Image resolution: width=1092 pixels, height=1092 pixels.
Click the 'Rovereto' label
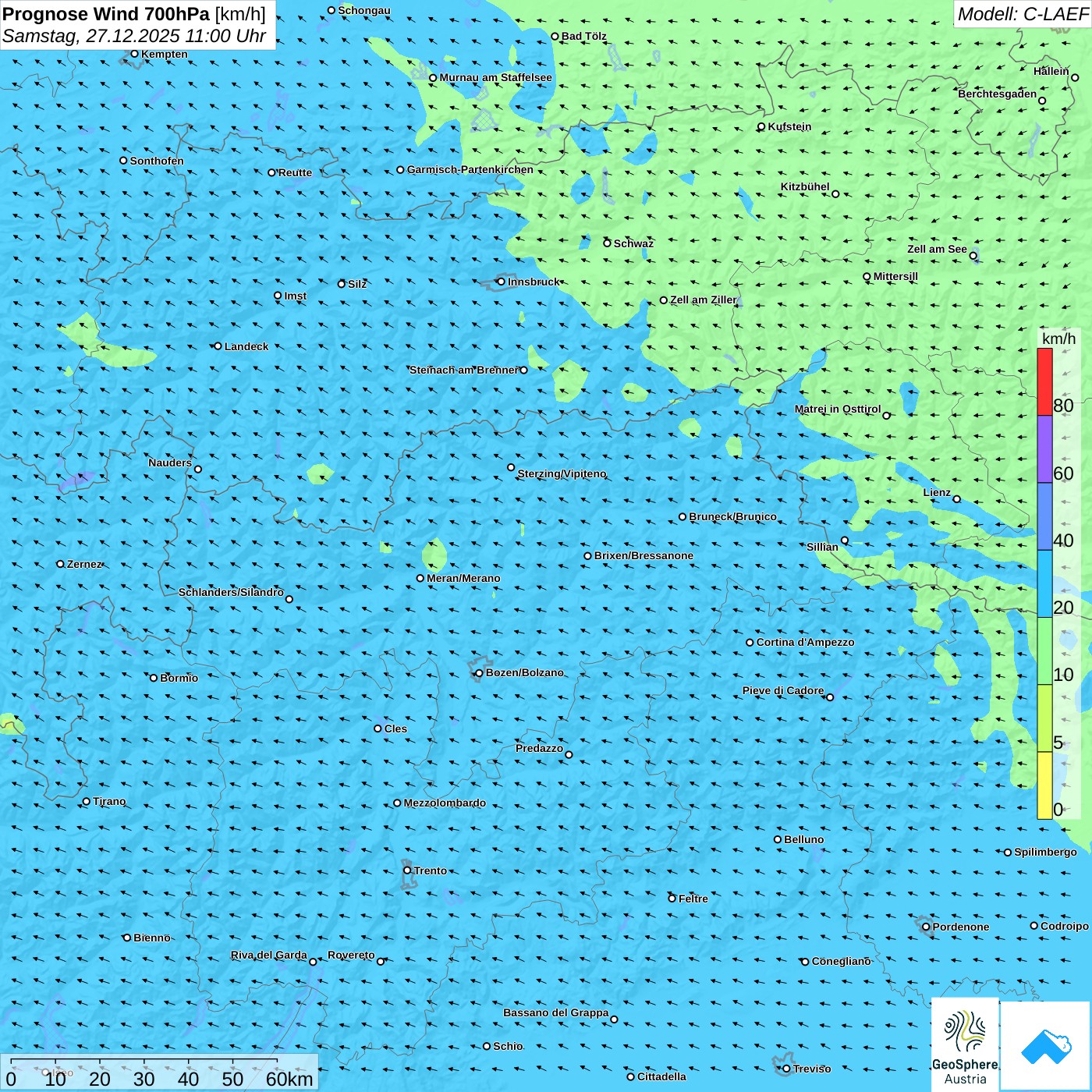[351, 955]
